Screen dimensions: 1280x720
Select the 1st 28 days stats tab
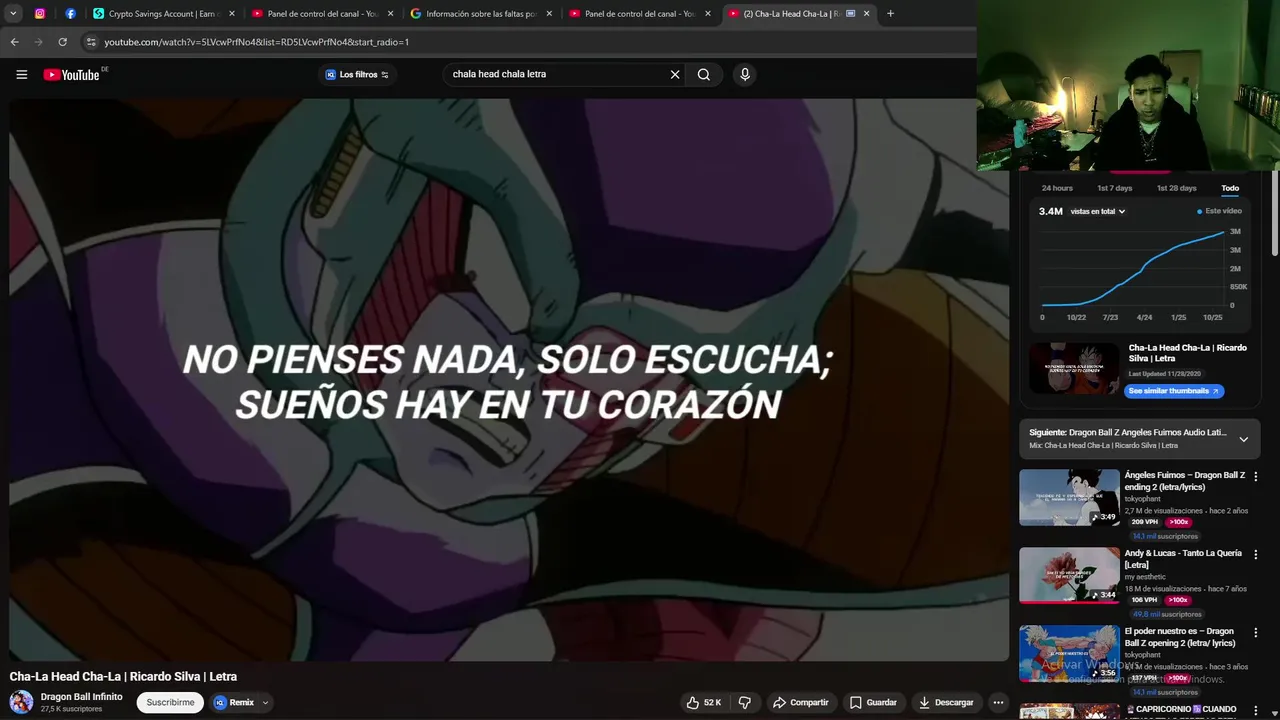pyautogui.click(x=1177, y=188)
